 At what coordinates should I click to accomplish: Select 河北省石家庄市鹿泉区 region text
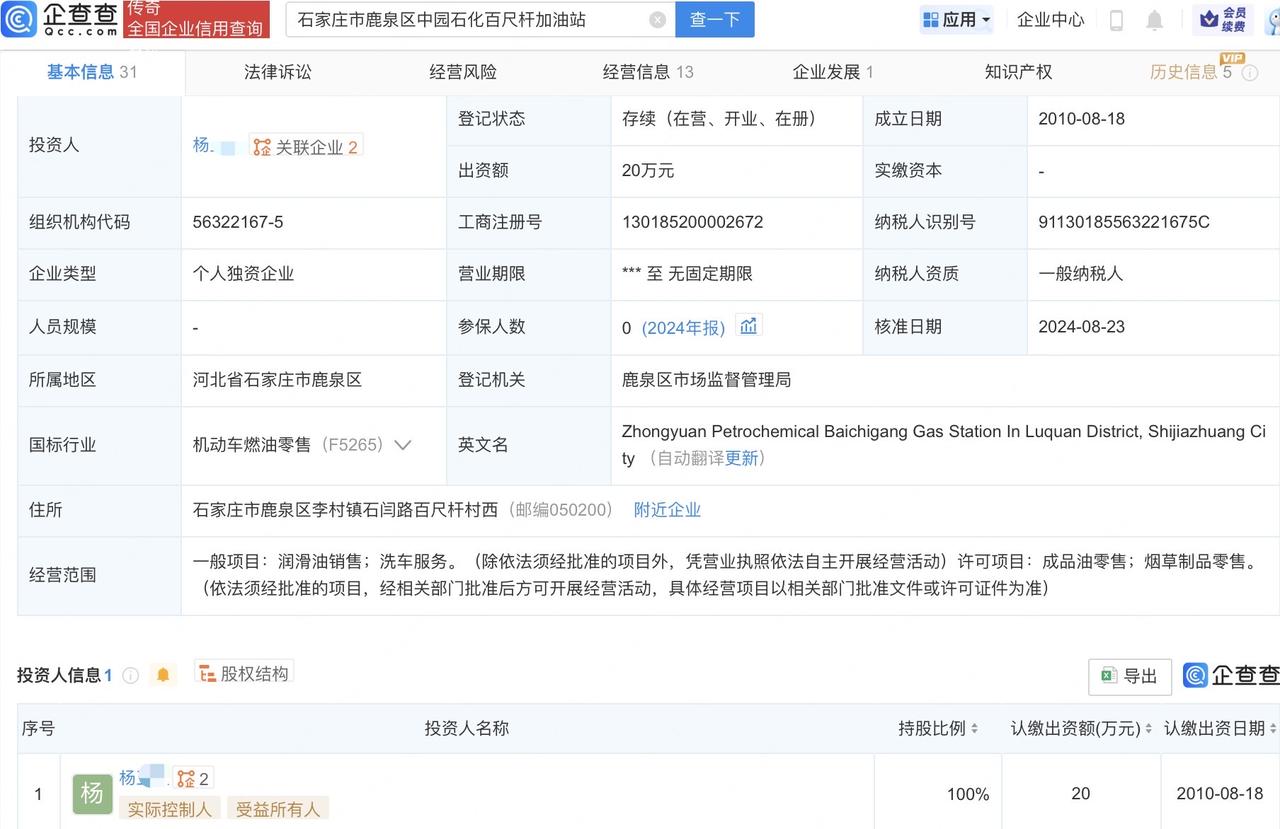(x=277, y=380)
